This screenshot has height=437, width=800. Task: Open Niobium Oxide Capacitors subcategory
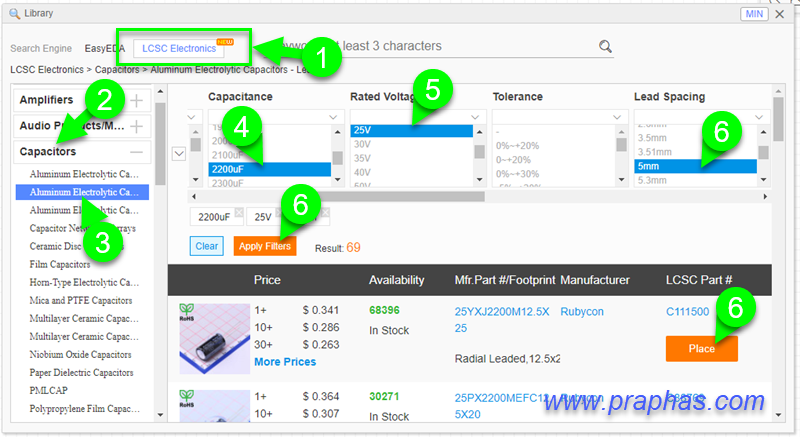(x=80, y=354)
